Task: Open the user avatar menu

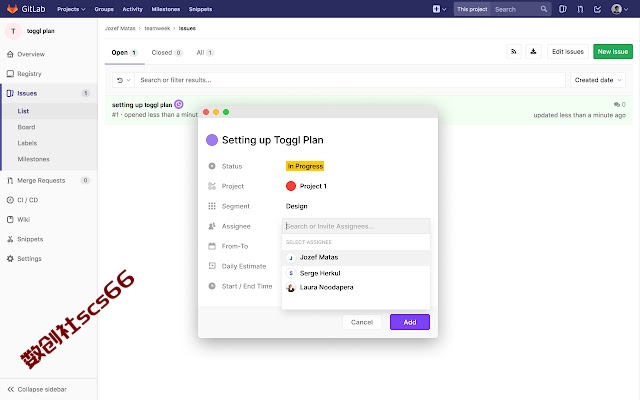Action: [619, 9]
